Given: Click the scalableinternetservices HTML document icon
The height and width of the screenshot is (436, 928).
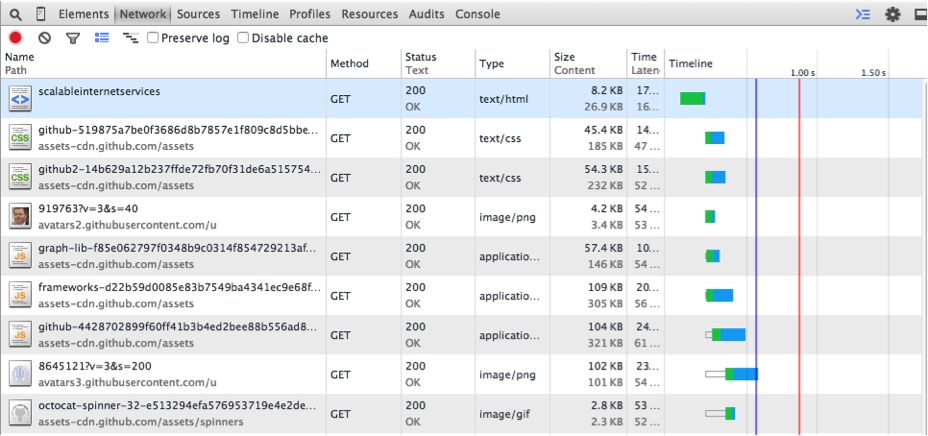Looking at the screenshot, I should tap(20, 99).
